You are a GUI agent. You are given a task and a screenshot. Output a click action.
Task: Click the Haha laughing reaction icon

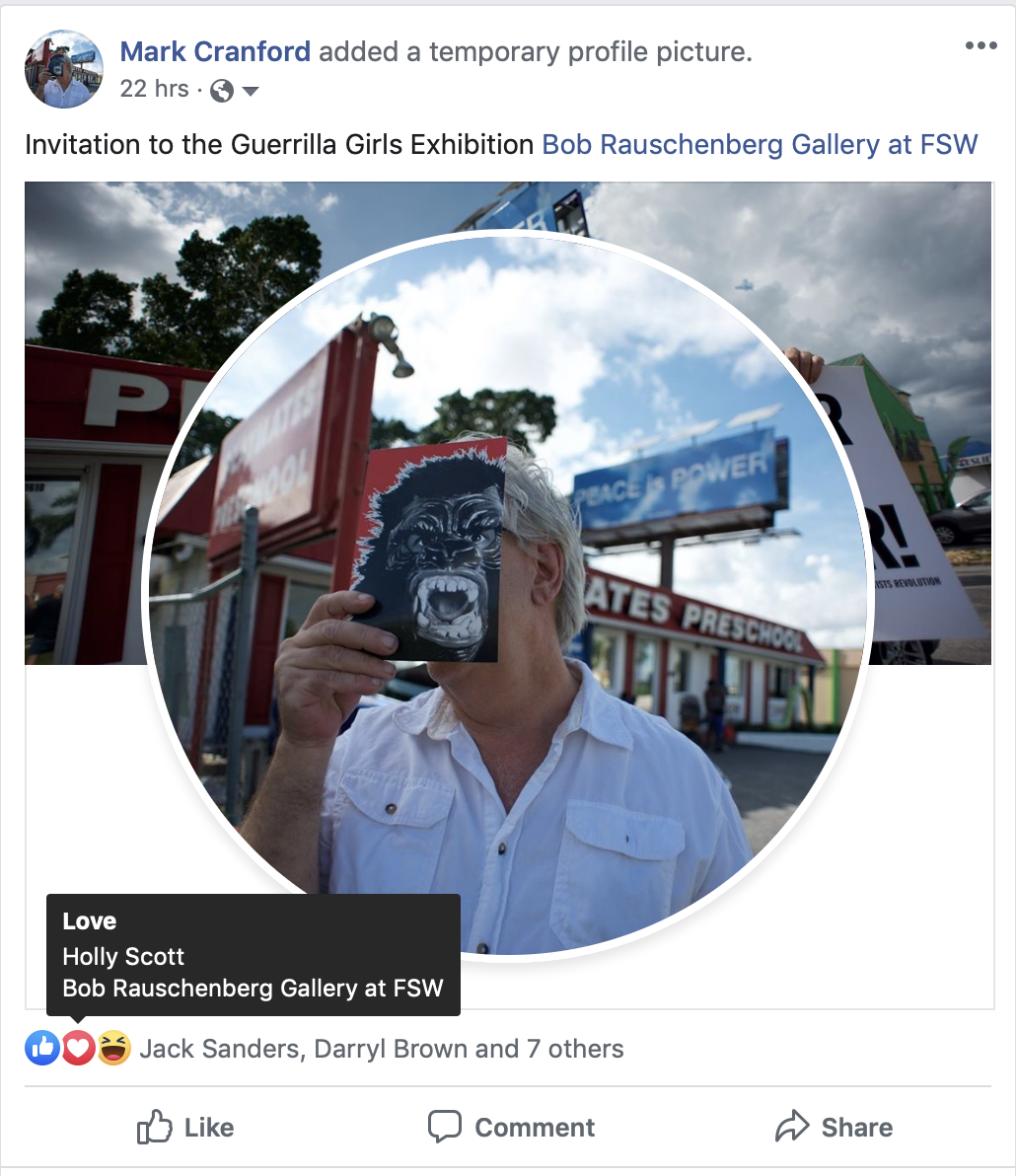[x=114, y=1048]
